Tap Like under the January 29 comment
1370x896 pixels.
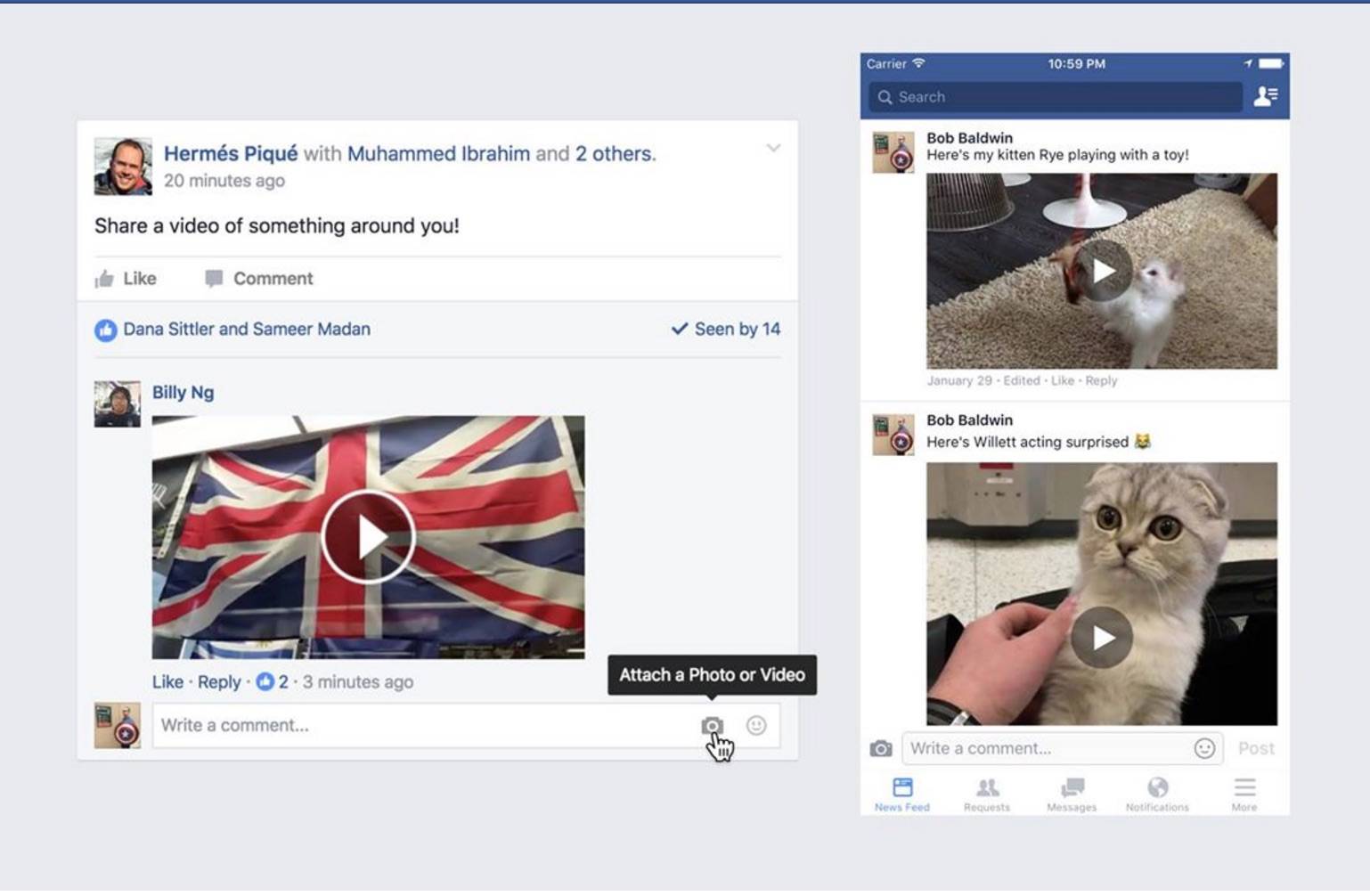[1062, 380]
